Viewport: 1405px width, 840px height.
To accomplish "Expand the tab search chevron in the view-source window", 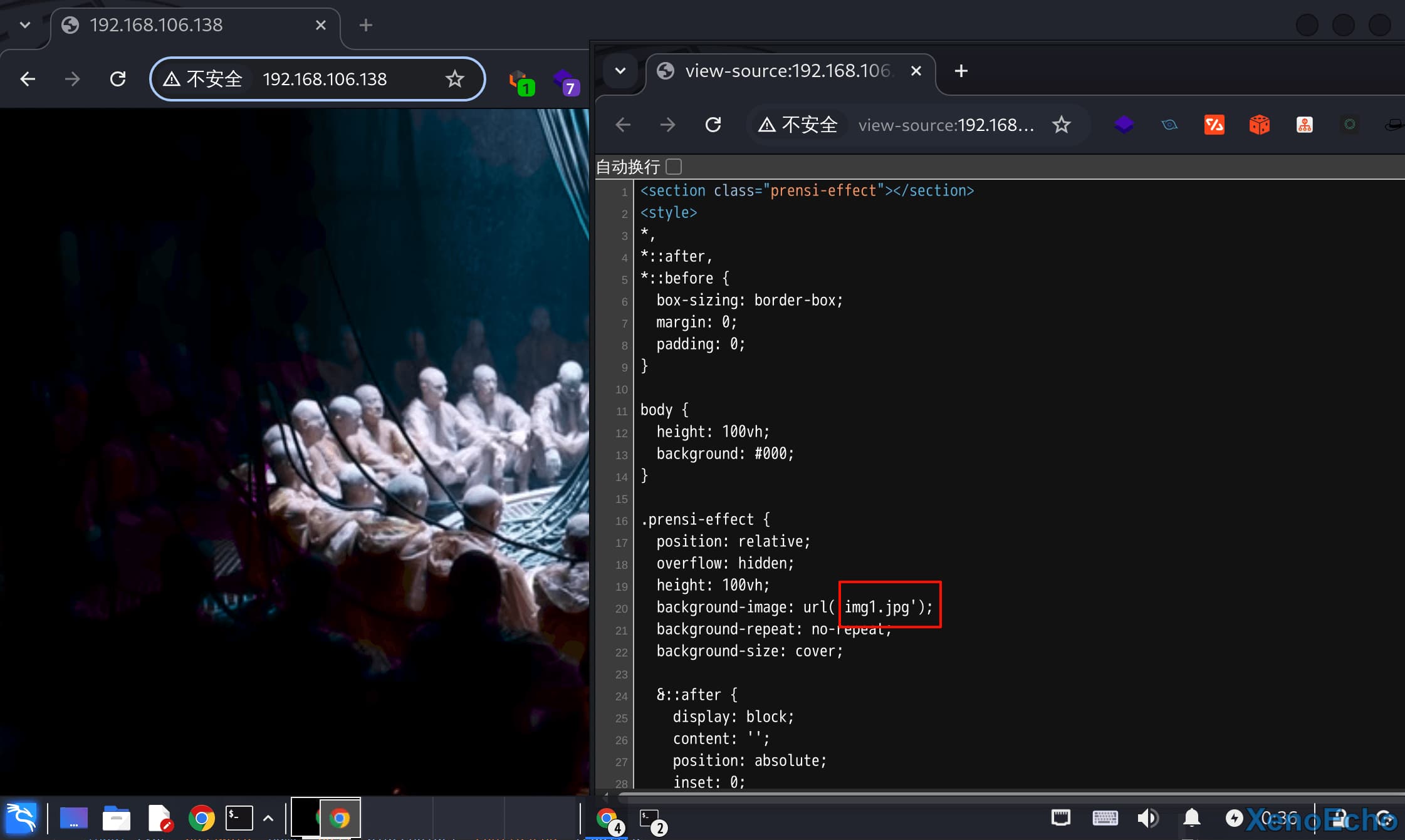I will point(620,71).
